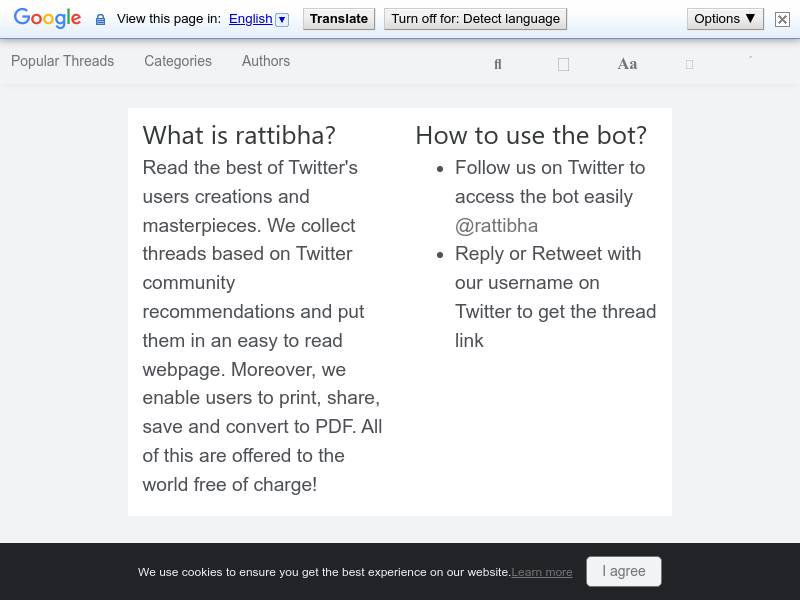Click the 'fi' ligature icon in navbar
800x600 pixels.
(x=498, y=64)
